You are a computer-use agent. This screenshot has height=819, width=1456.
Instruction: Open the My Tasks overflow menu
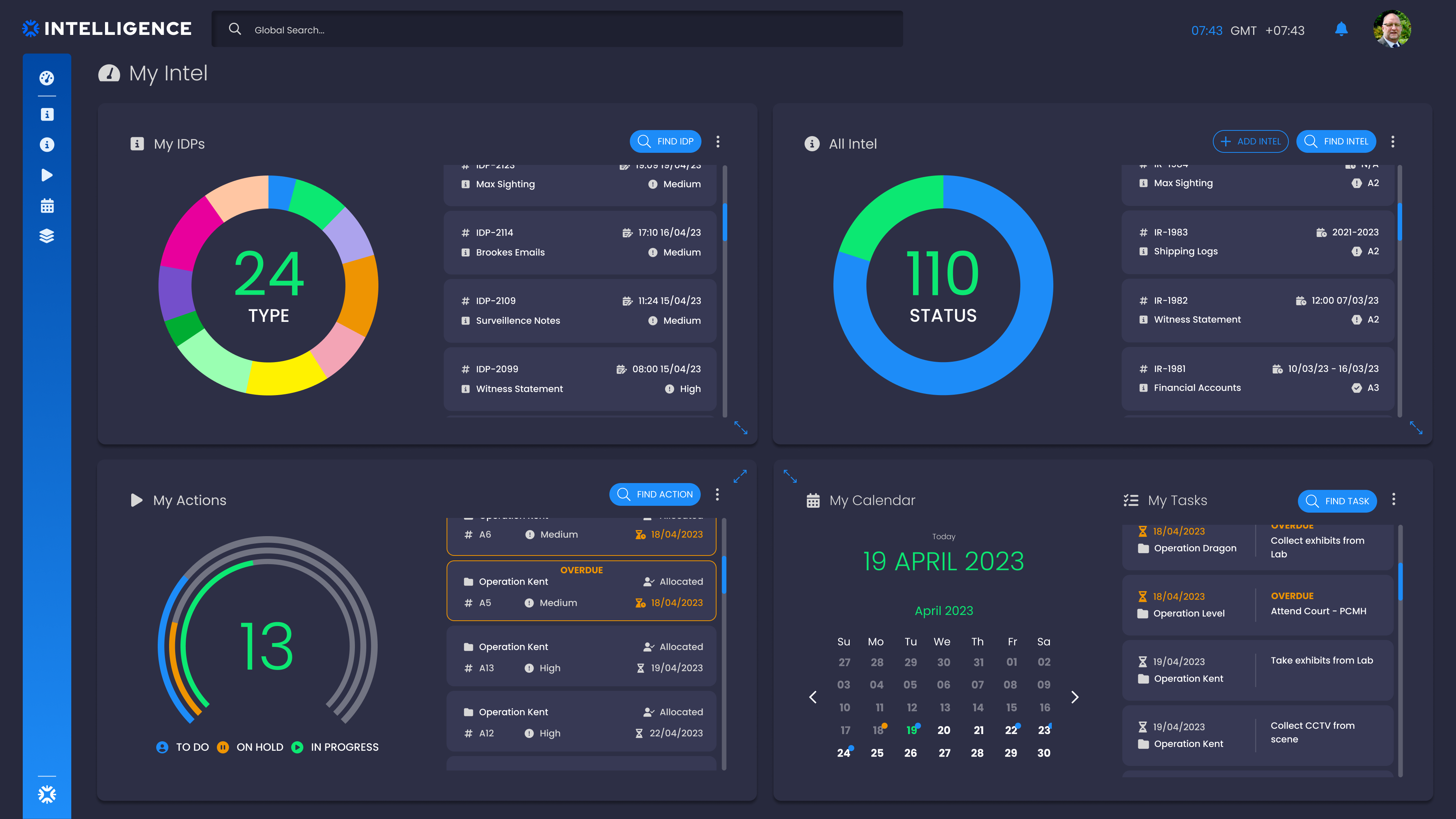1394,500
